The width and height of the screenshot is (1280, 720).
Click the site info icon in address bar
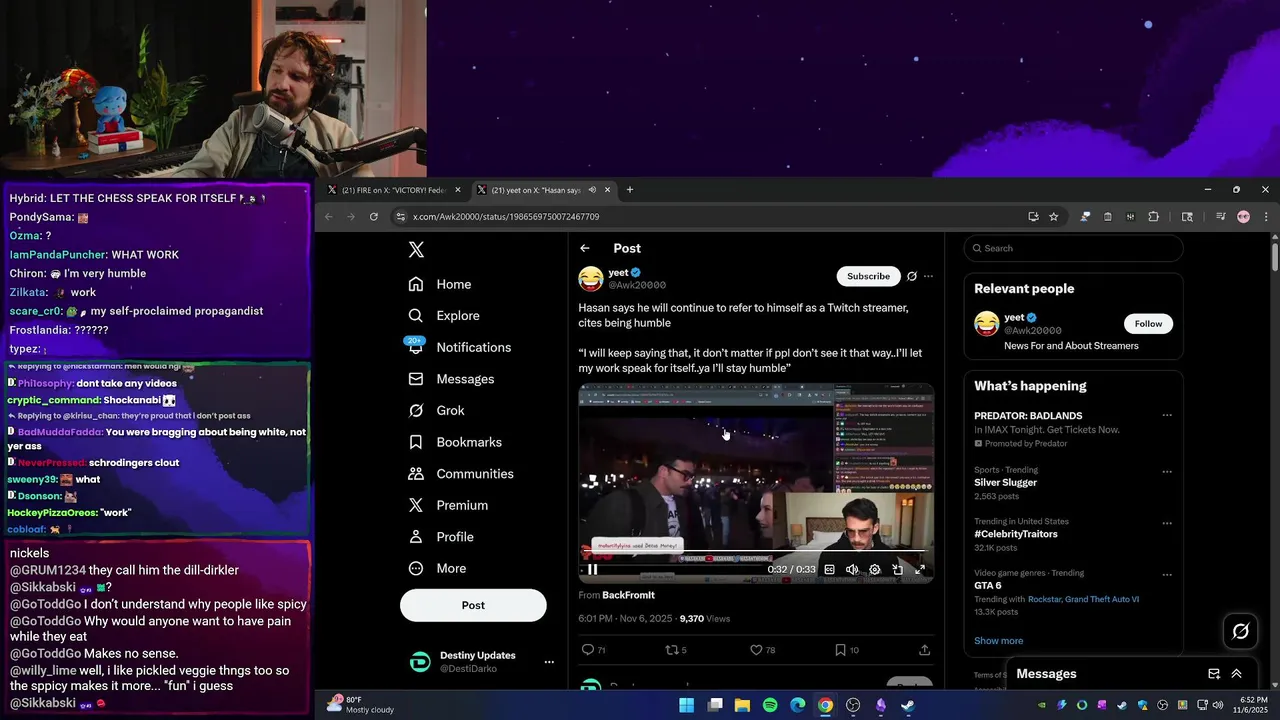coord(401,216)
